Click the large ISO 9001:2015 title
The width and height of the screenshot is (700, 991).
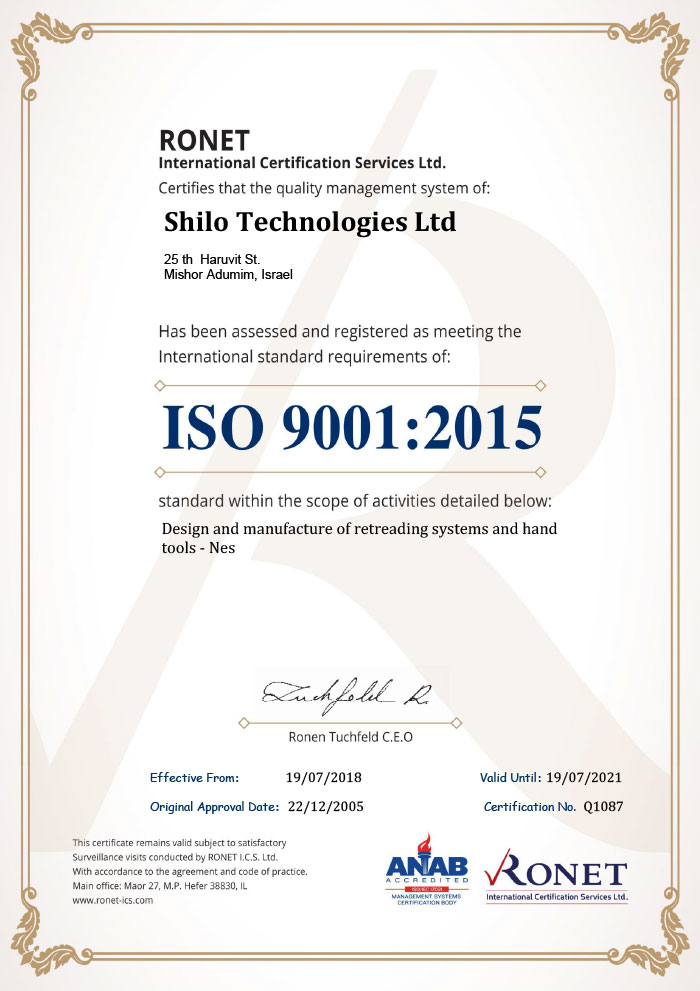pyautogui.click(x=352, y=428)
